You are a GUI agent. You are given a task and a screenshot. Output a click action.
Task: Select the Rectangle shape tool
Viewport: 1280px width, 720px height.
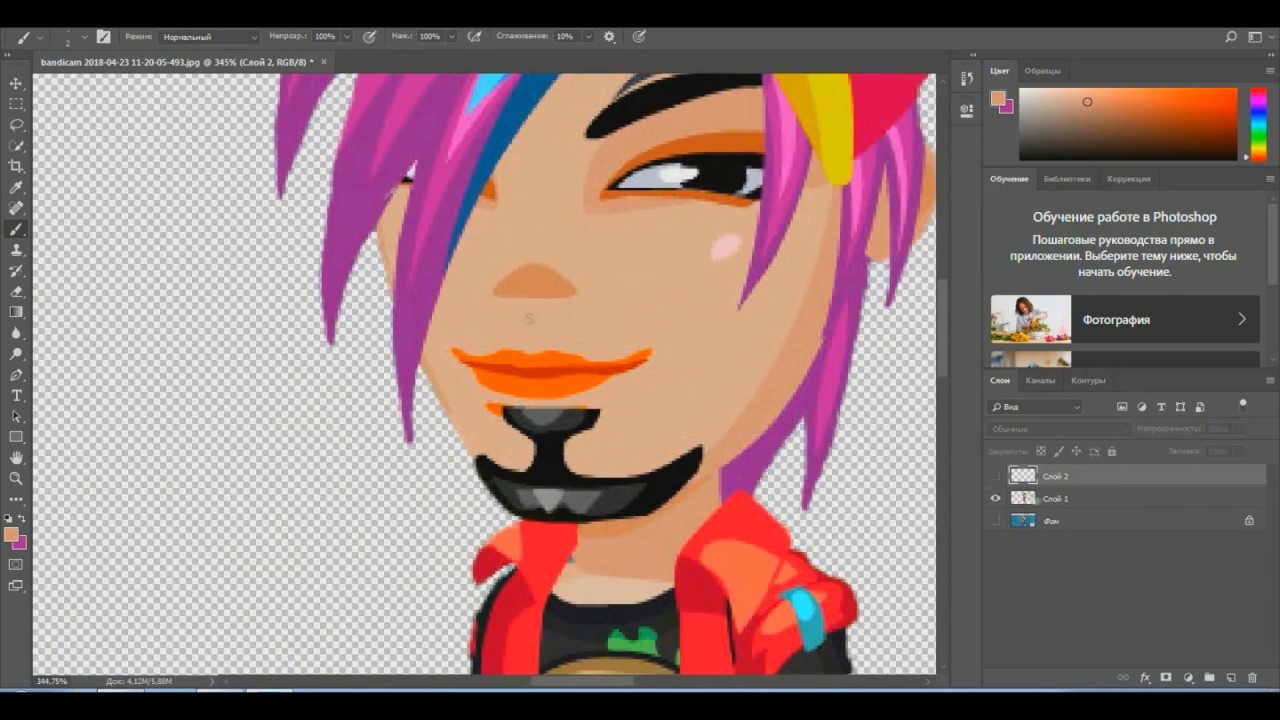point(16,437)
